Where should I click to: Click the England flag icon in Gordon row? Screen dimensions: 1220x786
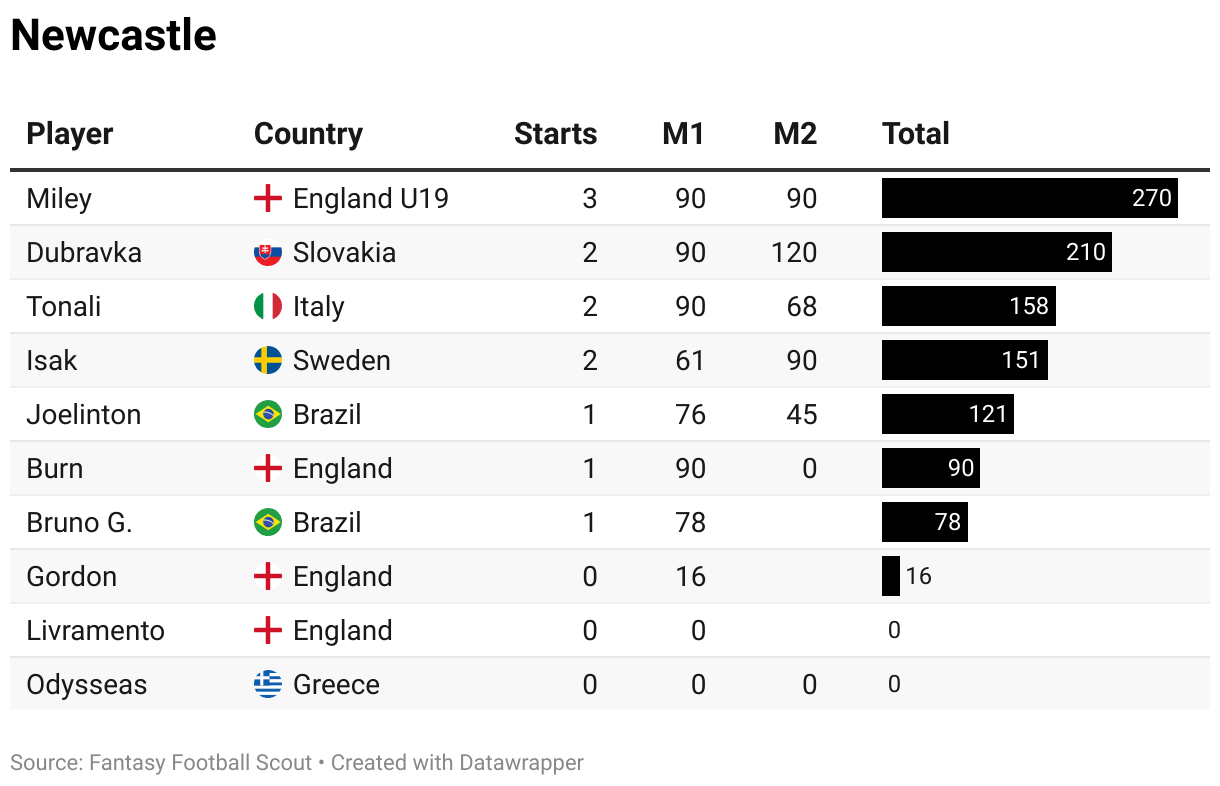pos(268,577)
